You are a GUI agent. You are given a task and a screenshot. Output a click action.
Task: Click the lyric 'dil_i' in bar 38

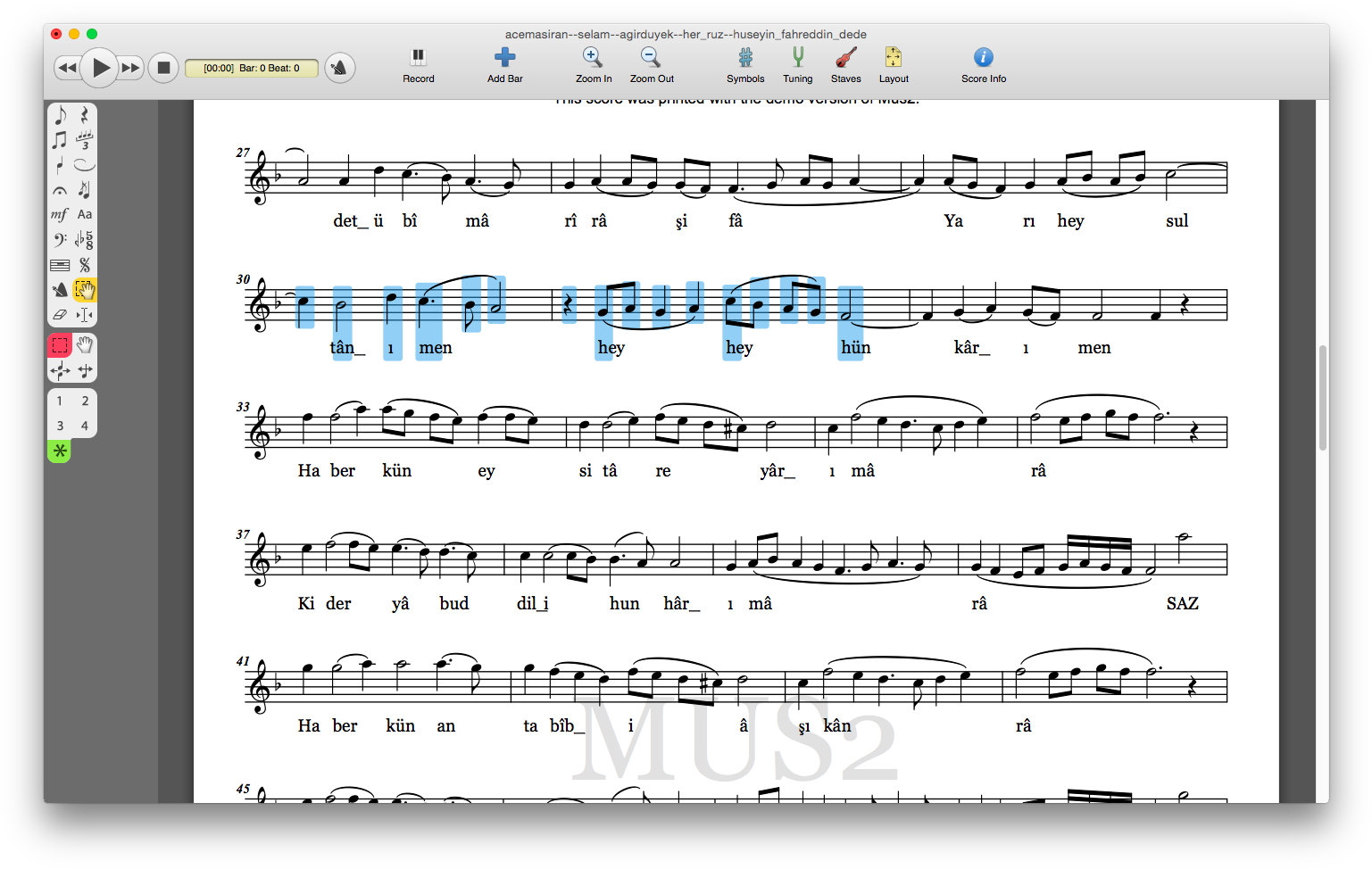532,604
